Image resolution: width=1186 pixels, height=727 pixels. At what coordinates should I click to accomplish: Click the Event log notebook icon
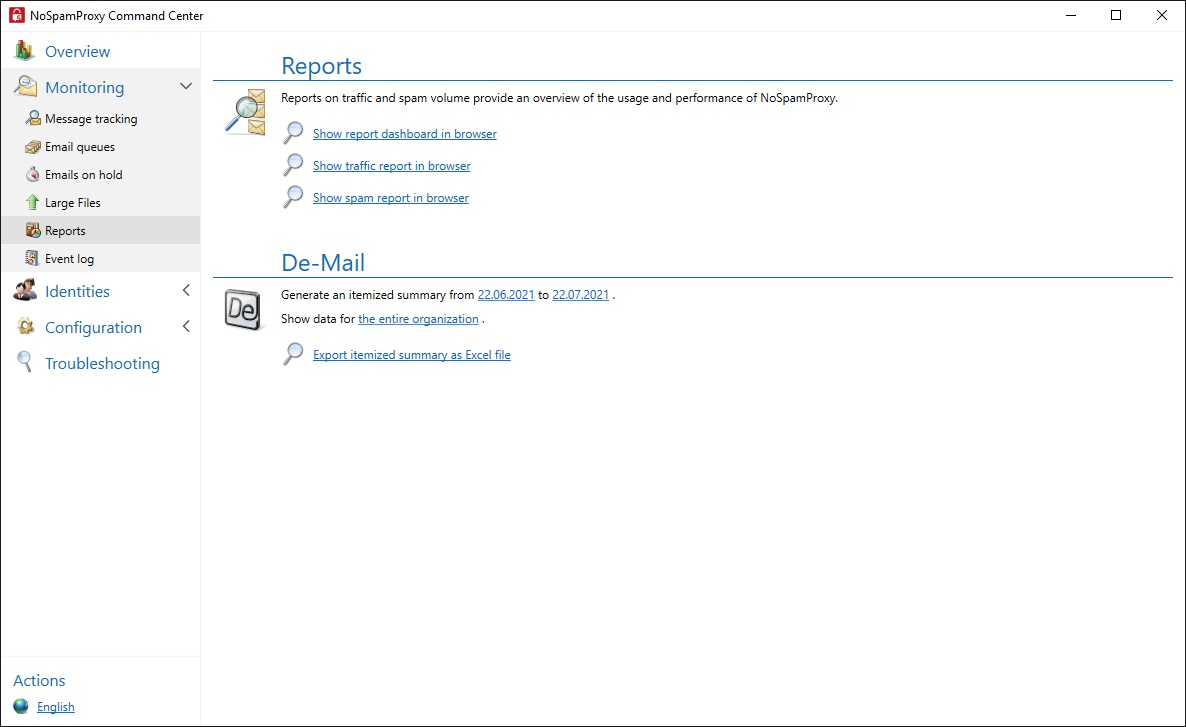pos(32,258)
